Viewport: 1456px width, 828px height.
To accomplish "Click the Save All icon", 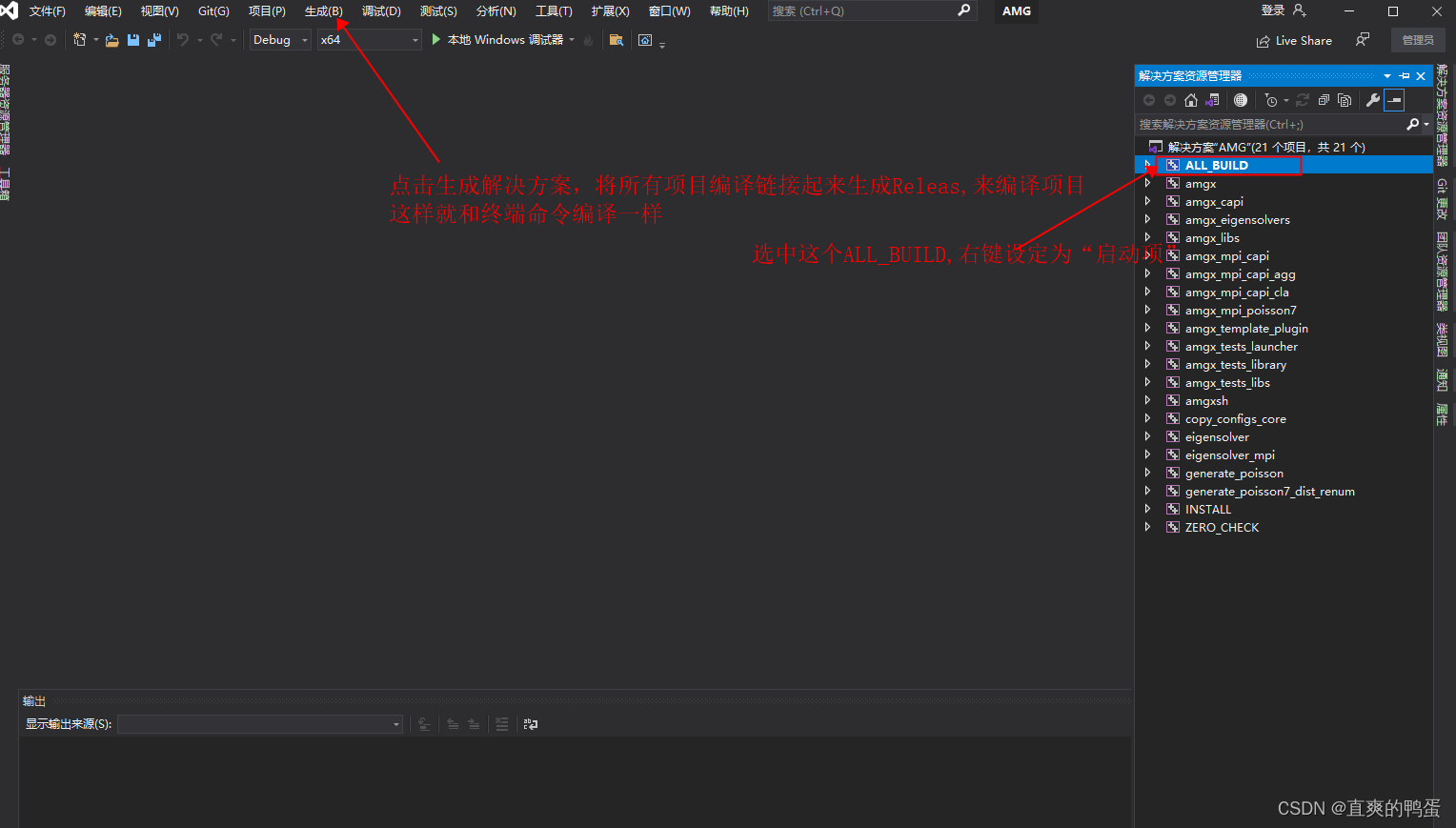I will coord(154,40).
